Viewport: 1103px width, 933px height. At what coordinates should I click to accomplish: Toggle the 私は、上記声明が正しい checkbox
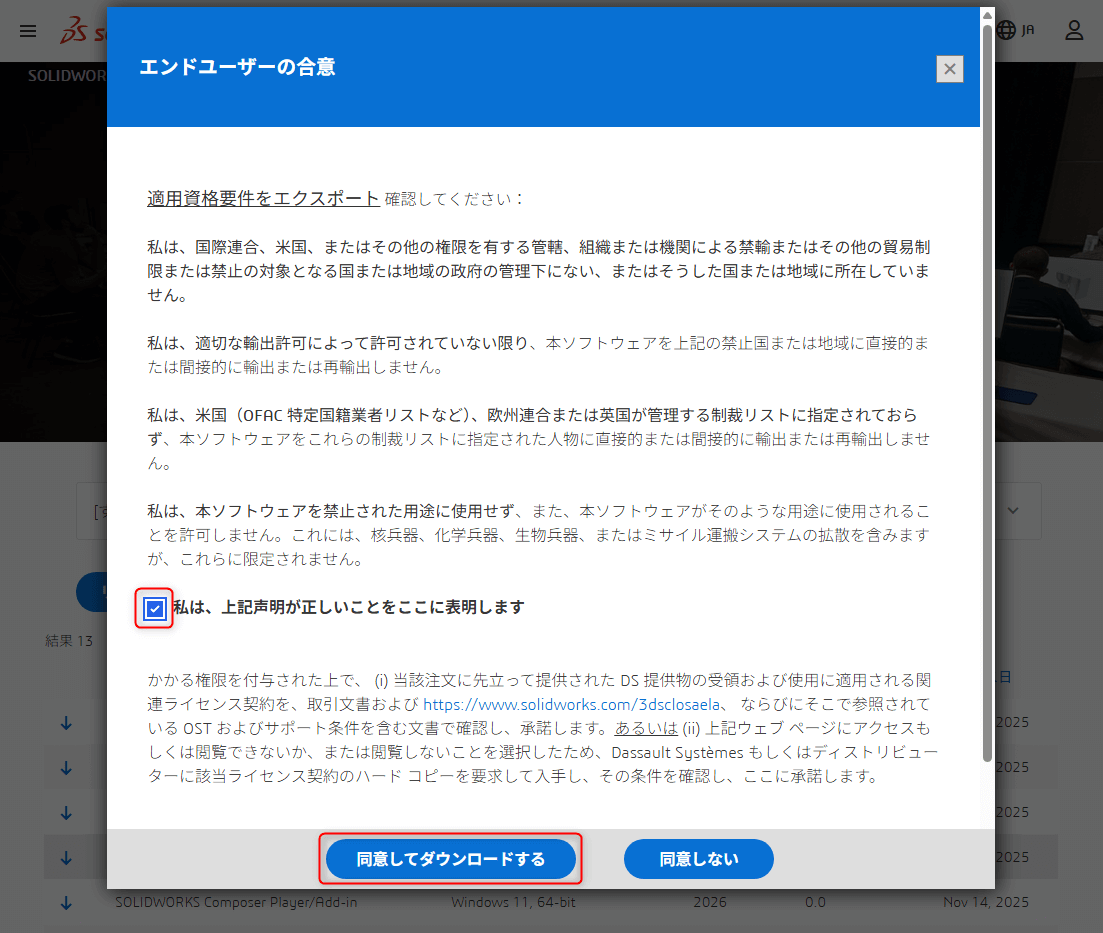point(155,608)
